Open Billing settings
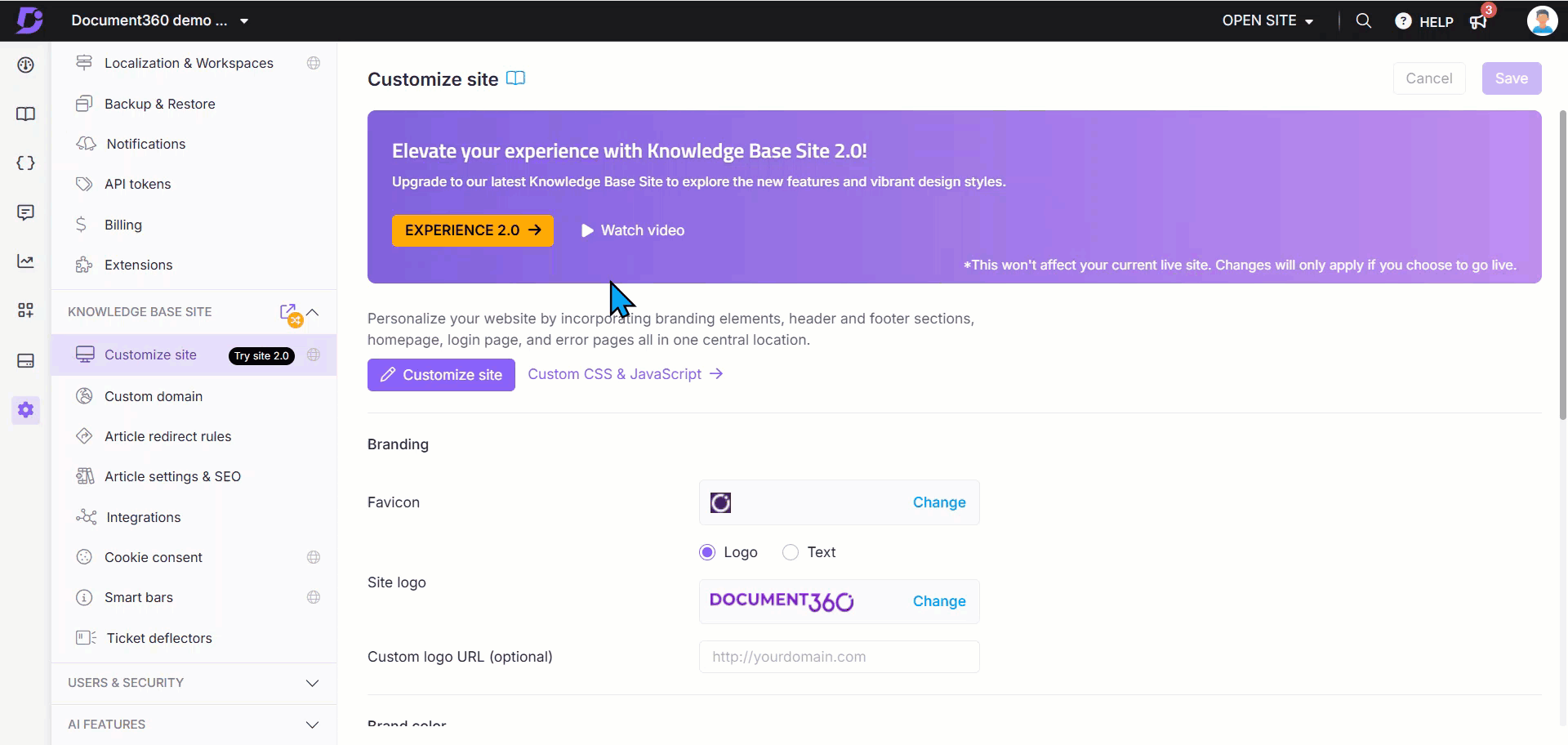 (x=122, y=225)
